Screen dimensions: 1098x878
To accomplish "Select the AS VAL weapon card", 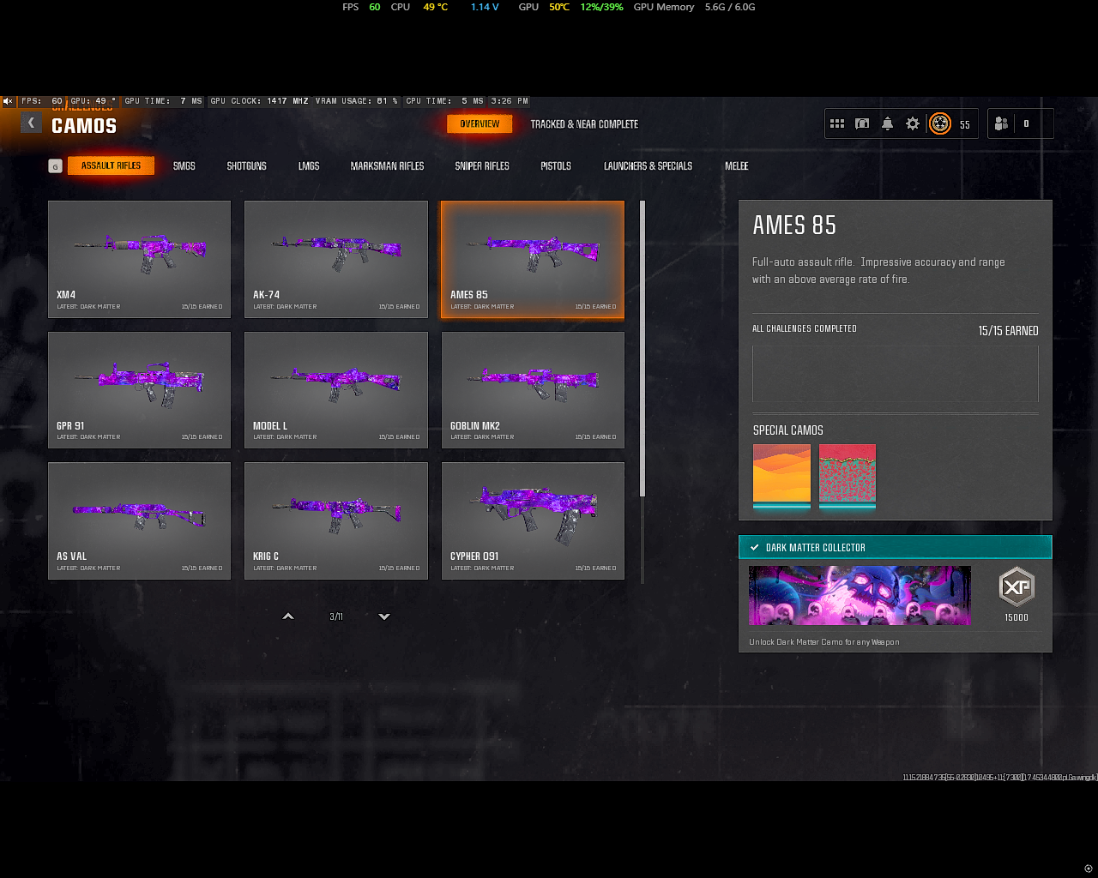I will [x=139, y=521].
